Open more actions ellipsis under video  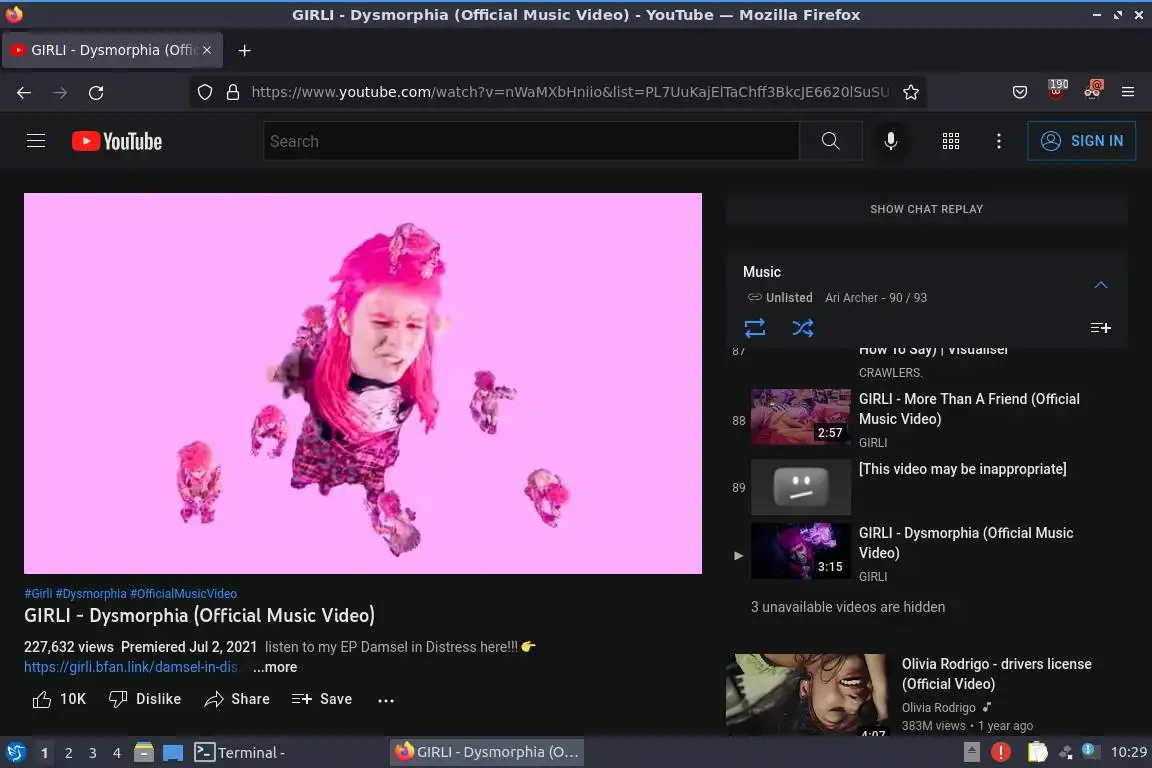(386, 700)
